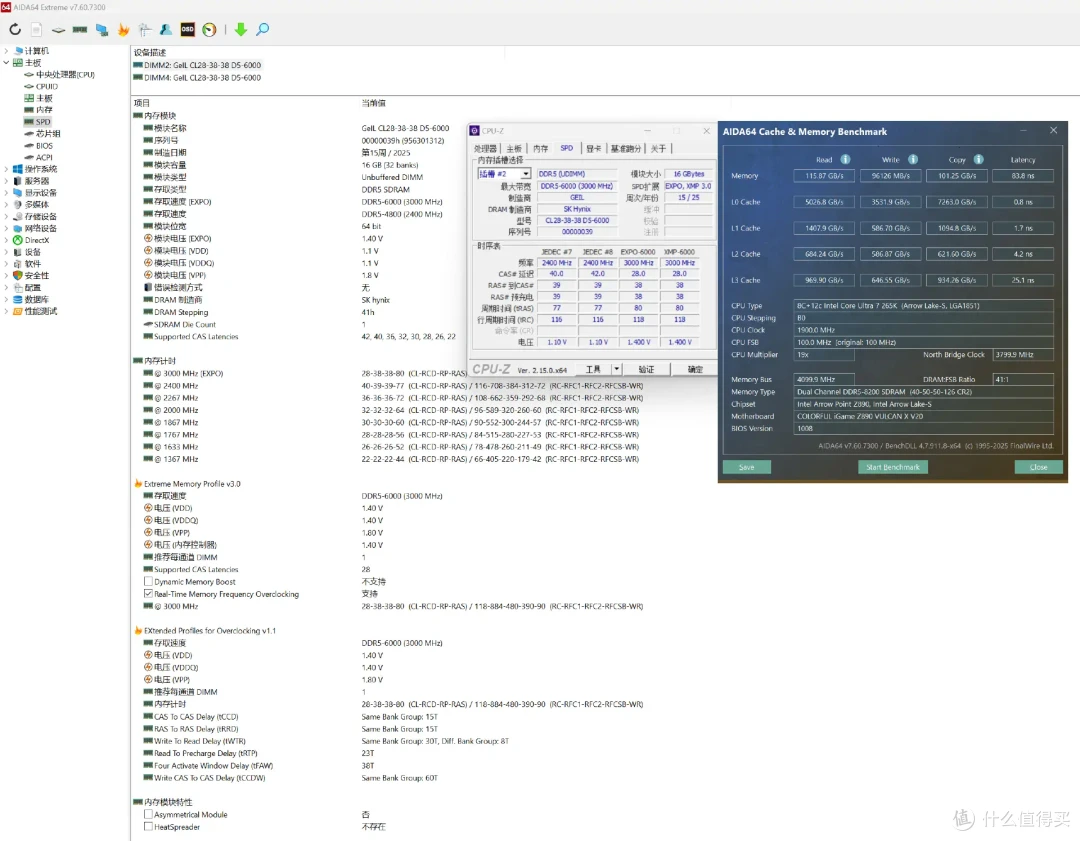Viewport: 1080px width, 841px height.
Task: Click the 当前值 column header
Action: point(374,103)
